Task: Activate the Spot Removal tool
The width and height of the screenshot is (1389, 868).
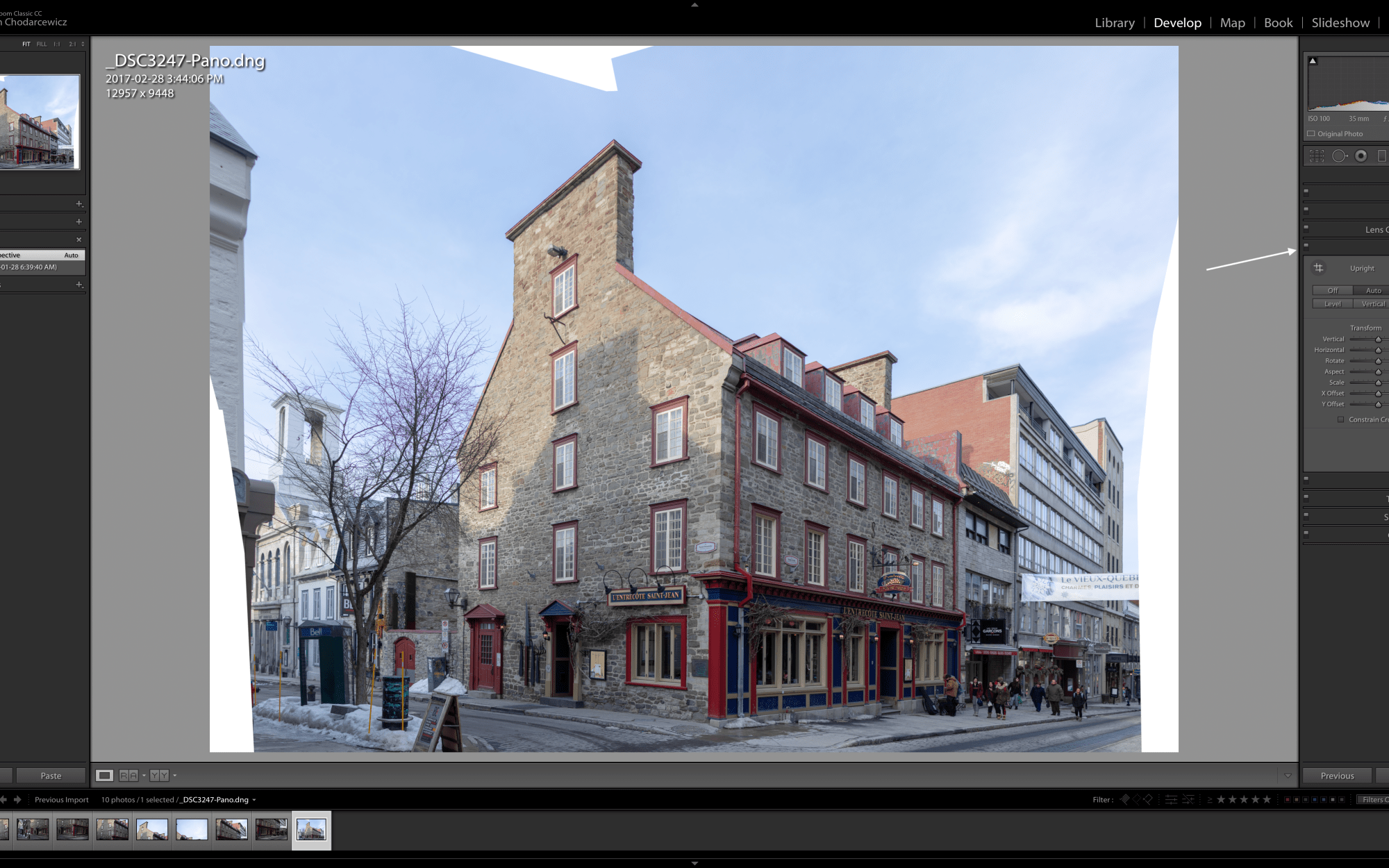Action: pyautogui.click(x=1339, y=156)
